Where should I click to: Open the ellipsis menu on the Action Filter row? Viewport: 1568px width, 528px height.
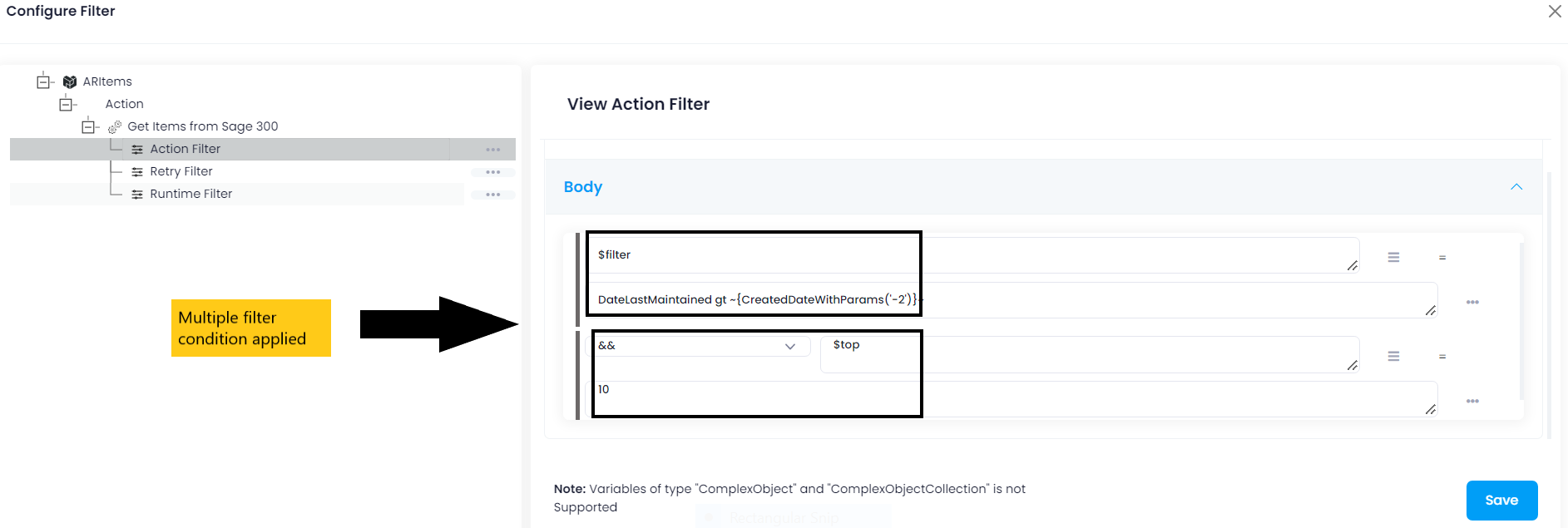pyautogui.click(x=492, y=149)
